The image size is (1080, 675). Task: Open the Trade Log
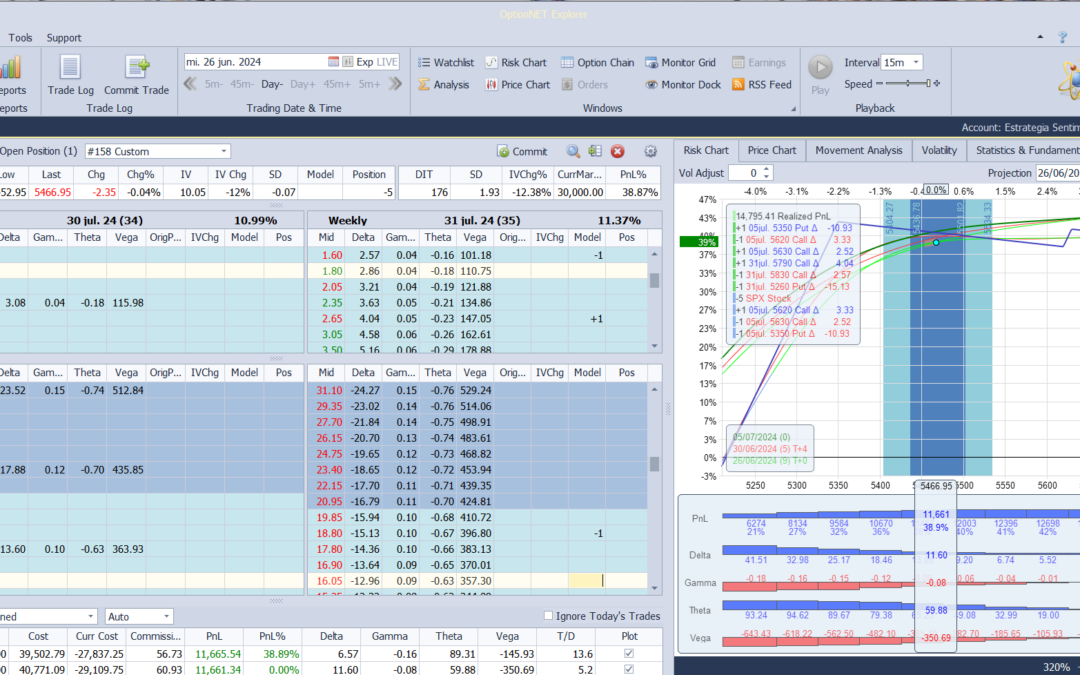pyautogui.click(x=70, y=76)
